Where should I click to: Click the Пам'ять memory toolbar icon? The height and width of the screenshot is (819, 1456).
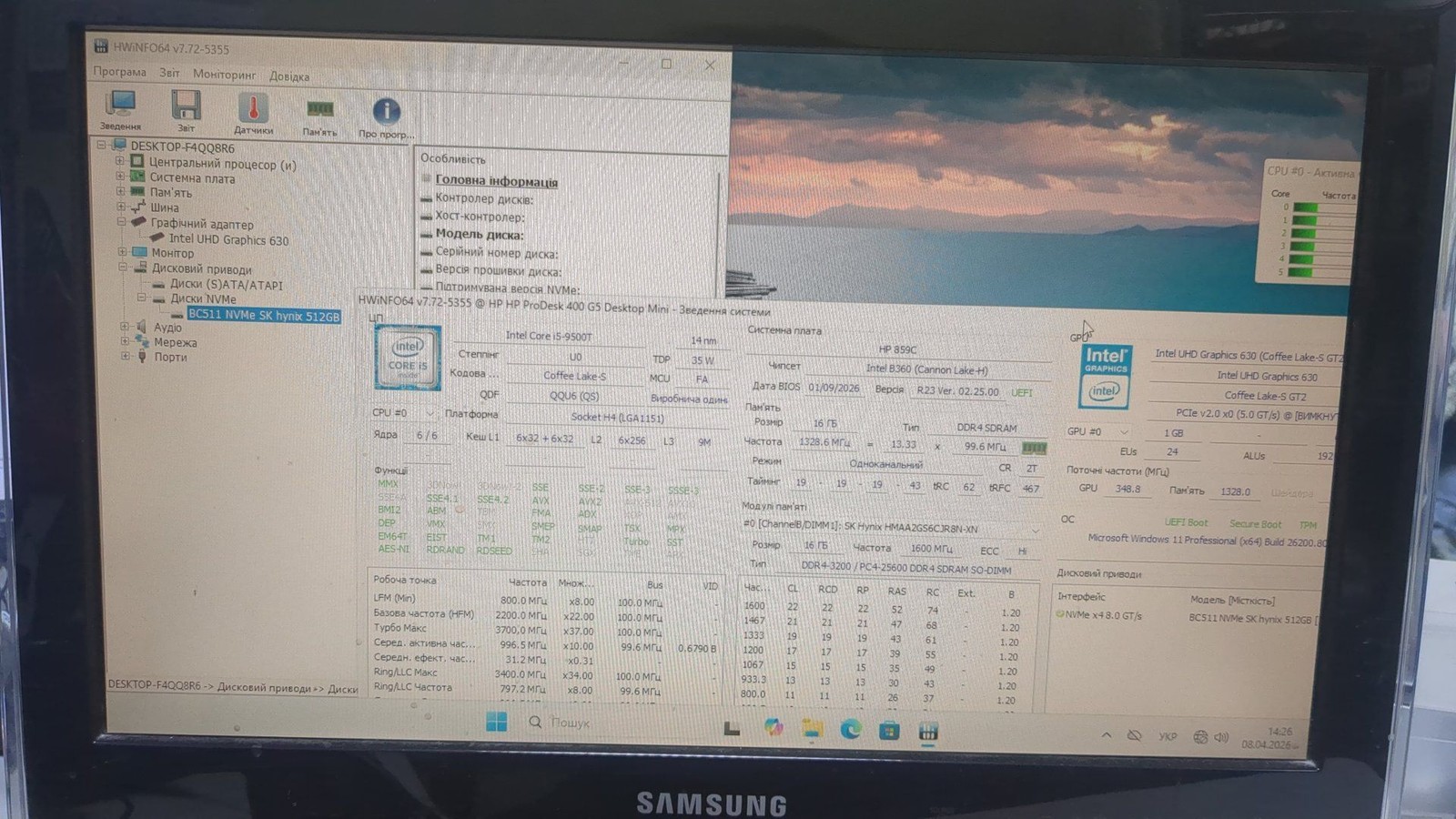coord(319,110)
